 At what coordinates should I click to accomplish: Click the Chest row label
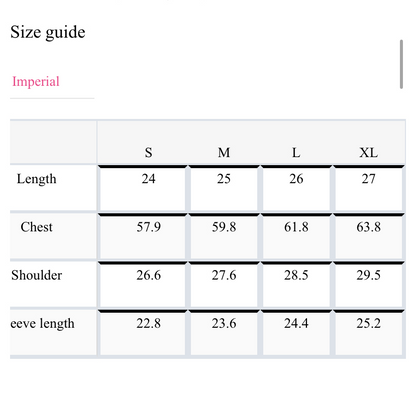click(37, 227)
